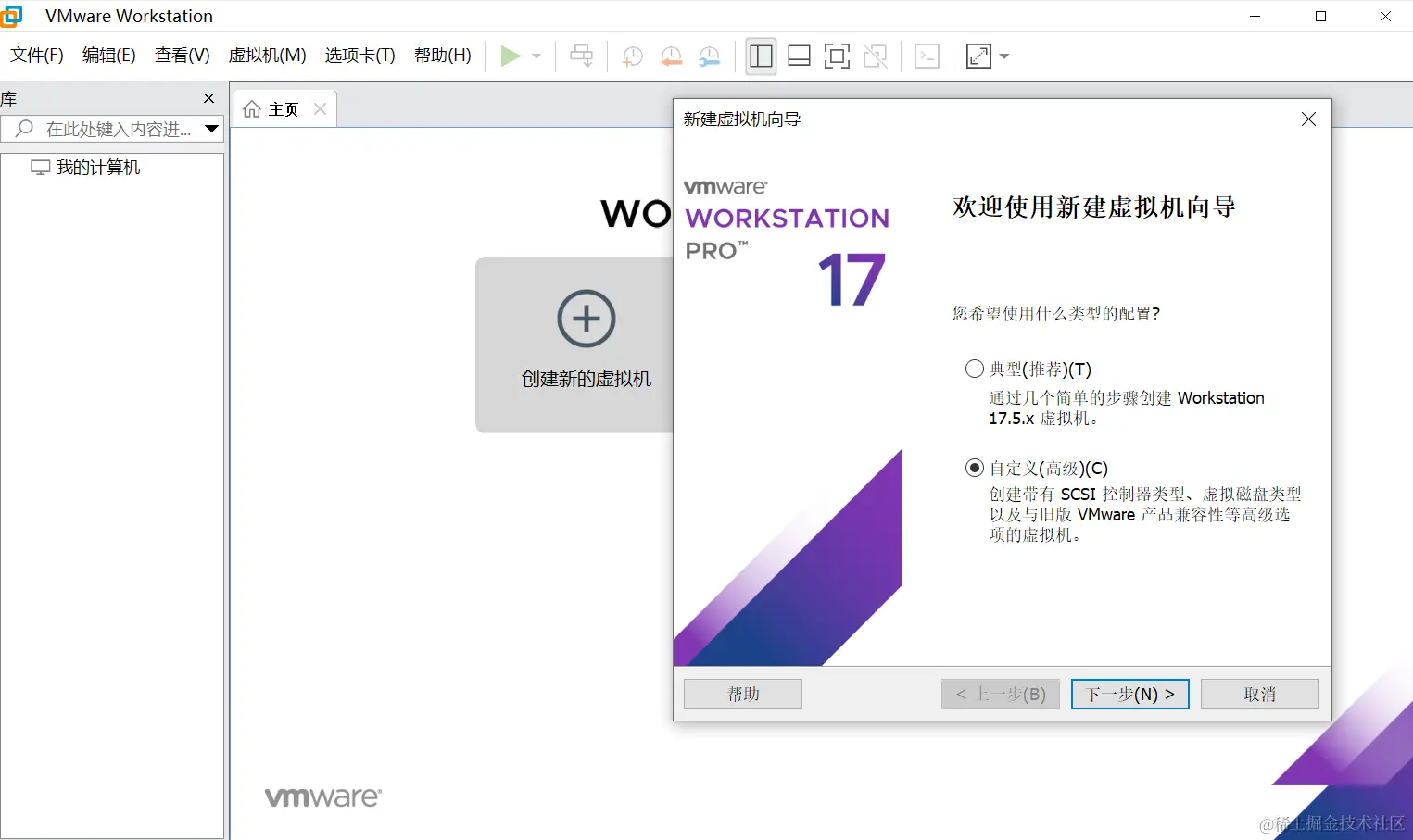This screenshot has width=1413, height=840.
Task: Minimize the VMware Workstation window
Action: click(x=1255, y=16)
